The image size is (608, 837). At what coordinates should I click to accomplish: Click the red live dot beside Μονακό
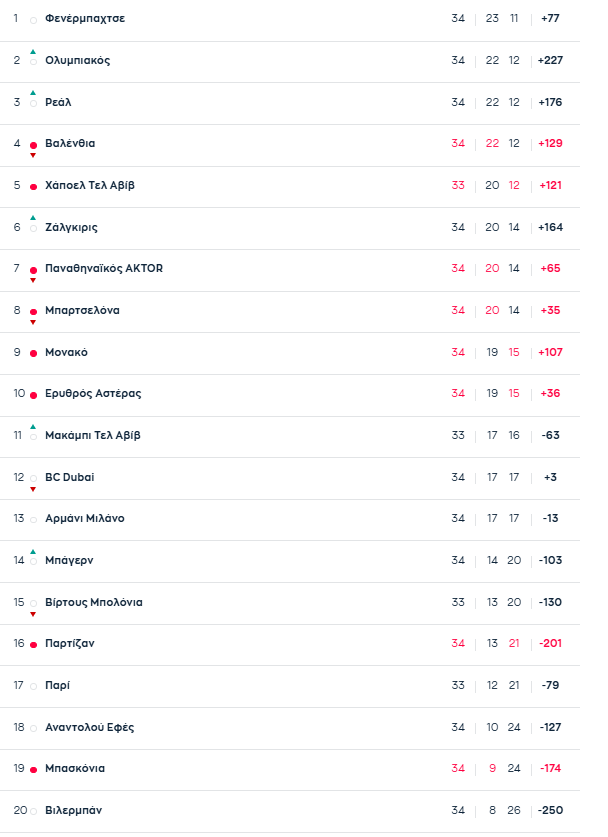point(33,353)
